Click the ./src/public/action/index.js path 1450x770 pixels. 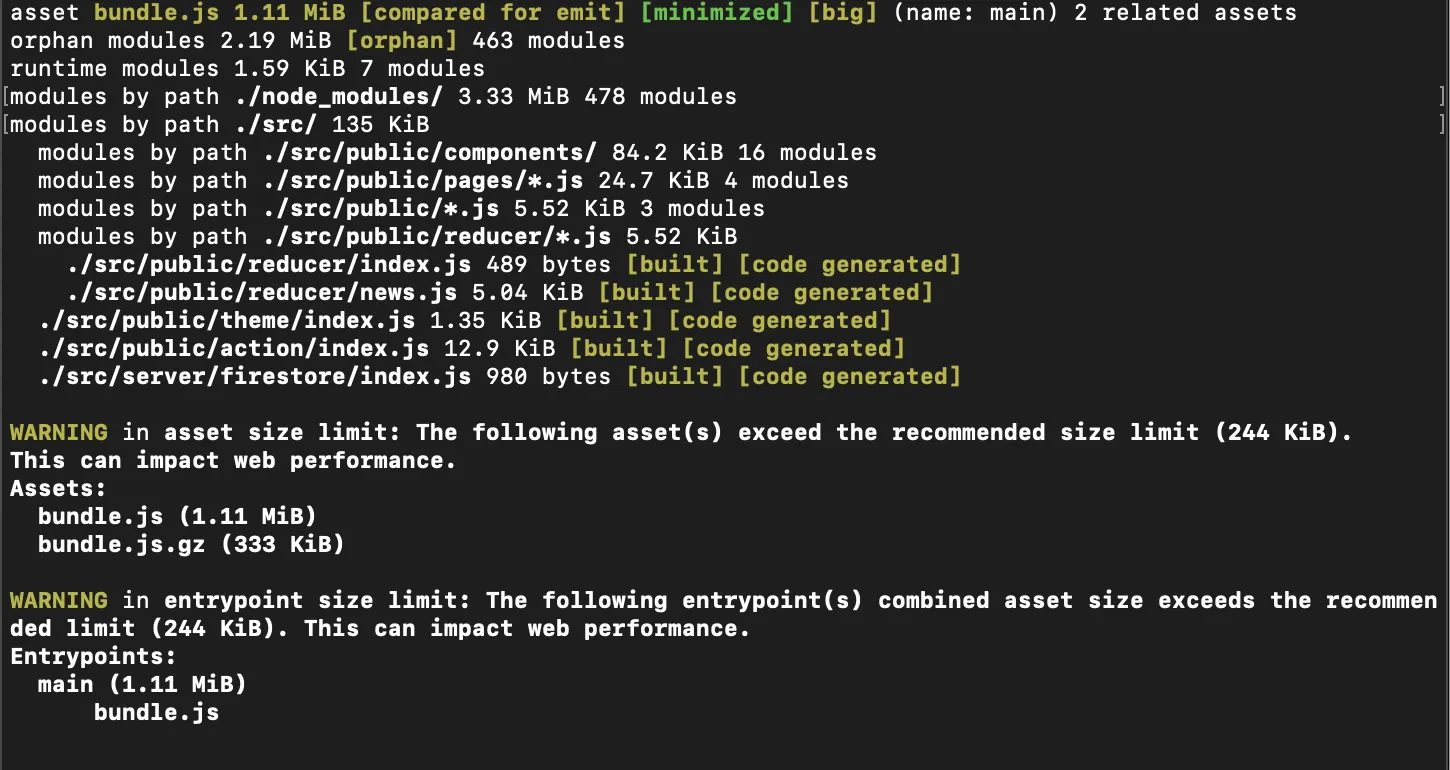click(x=234, y=349)
